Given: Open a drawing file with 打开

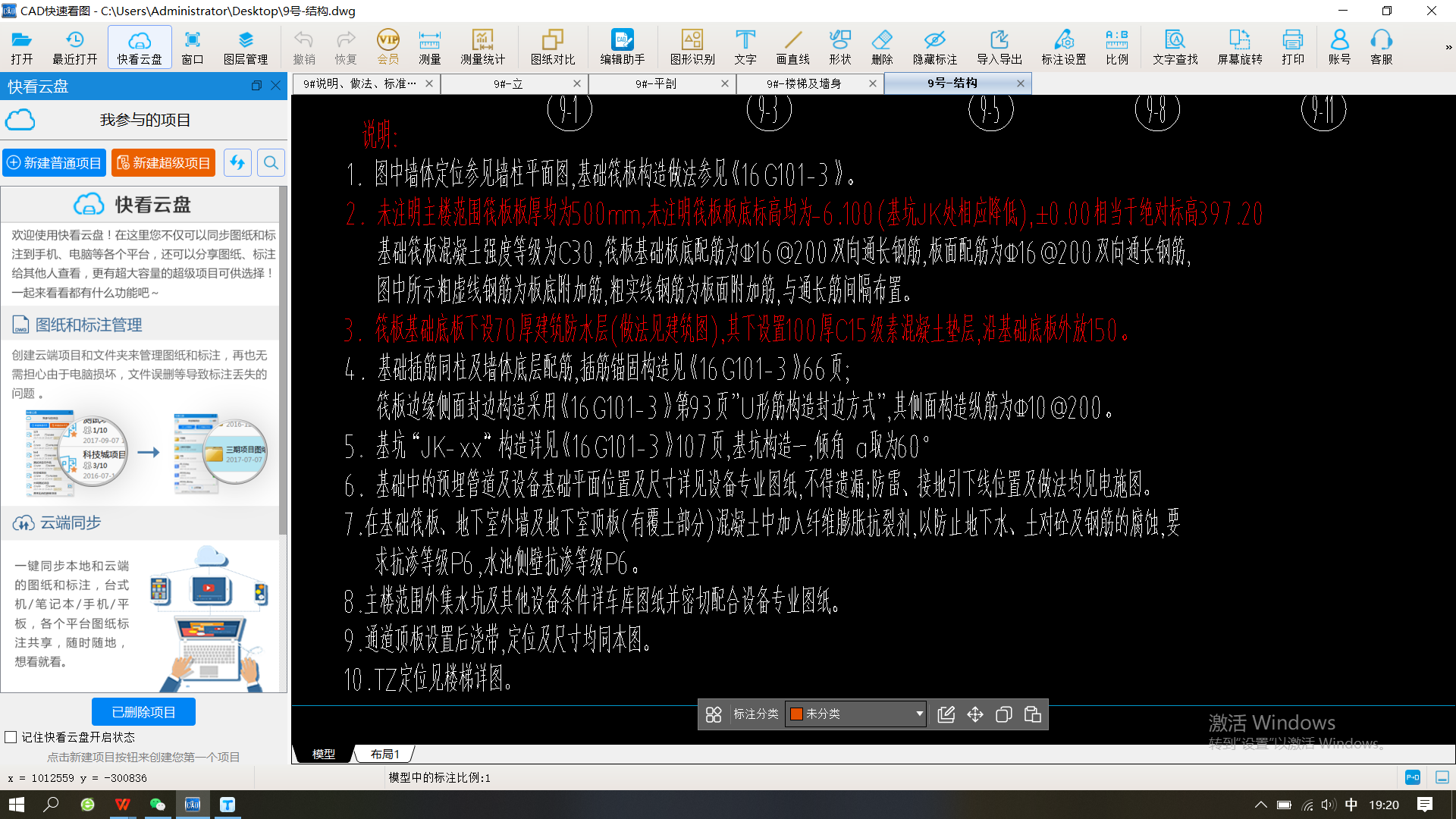Looking at the screenshot, I should point(21,47).
